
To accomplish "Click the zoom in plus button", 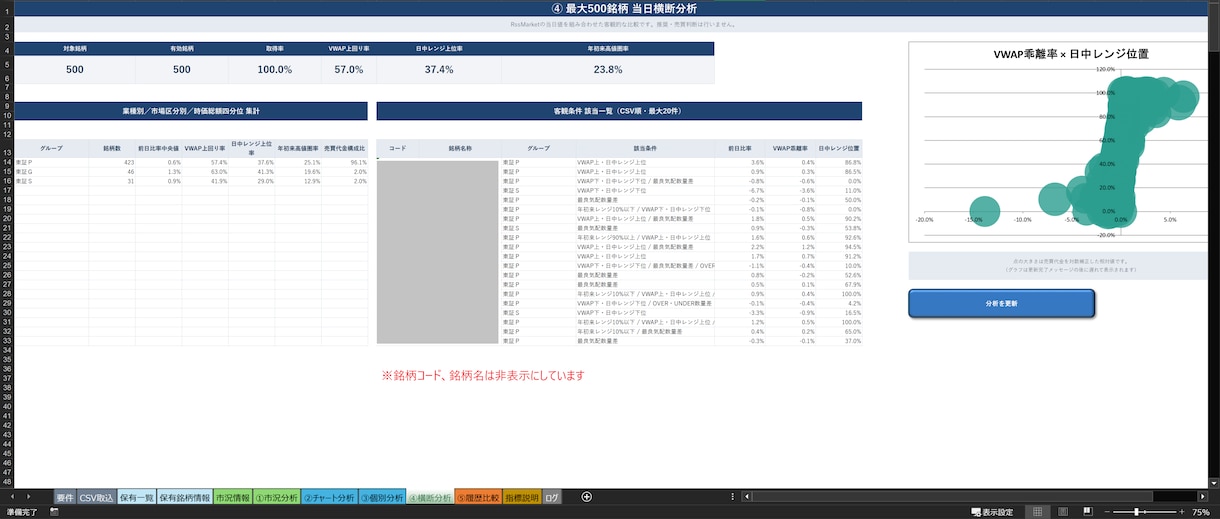I will 1181,512.
